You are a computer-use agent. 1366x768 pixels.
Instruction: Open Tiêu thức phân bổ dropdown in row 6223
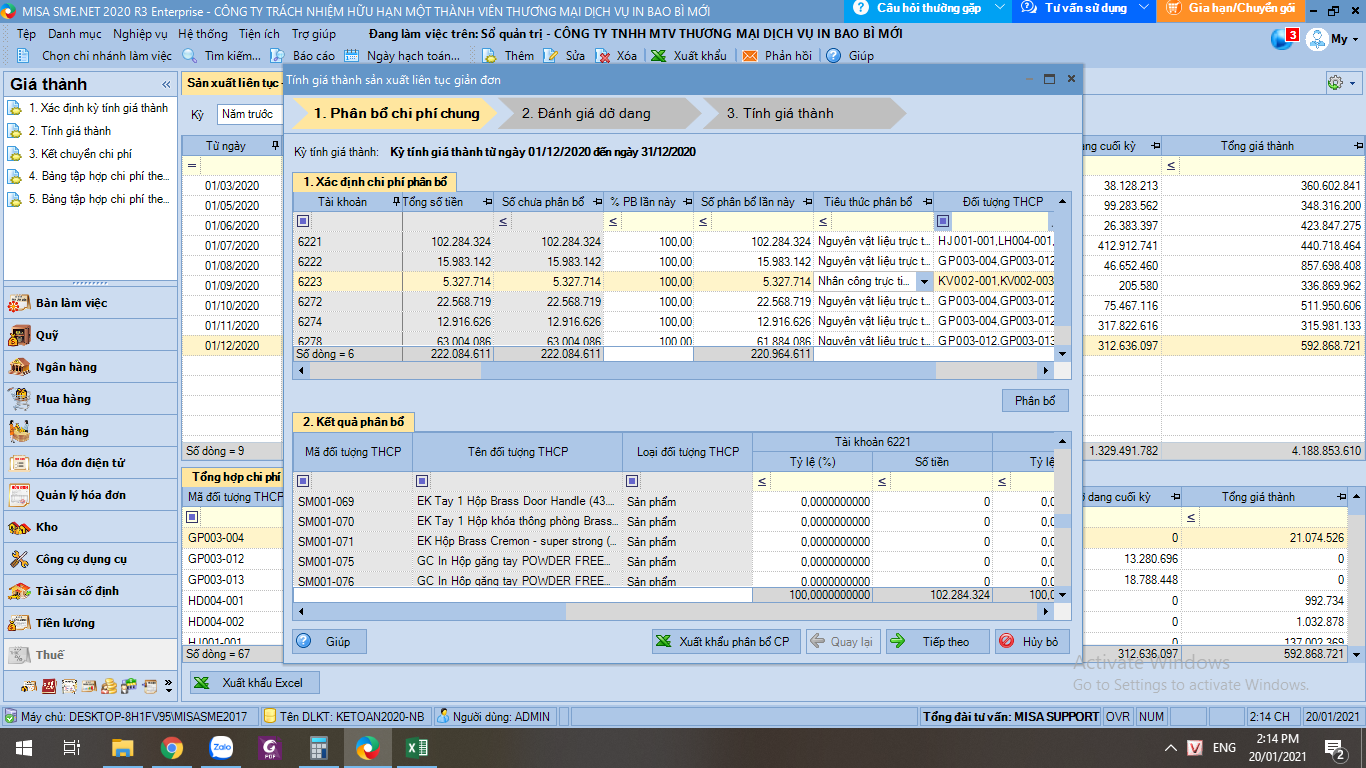924,282
